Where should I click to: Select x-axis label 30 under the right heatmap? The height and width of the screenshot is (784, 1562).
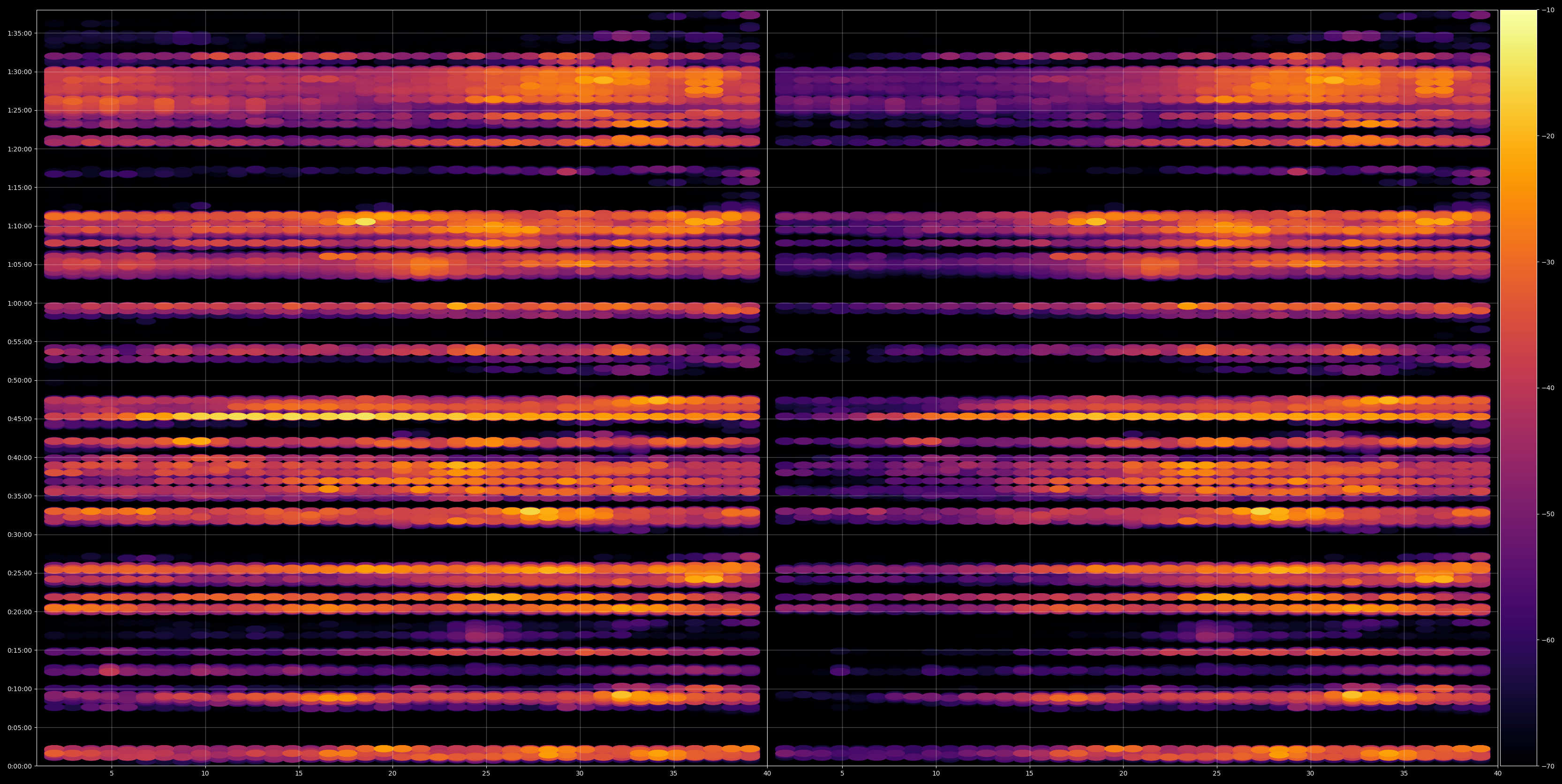[x=1311, y=774]
